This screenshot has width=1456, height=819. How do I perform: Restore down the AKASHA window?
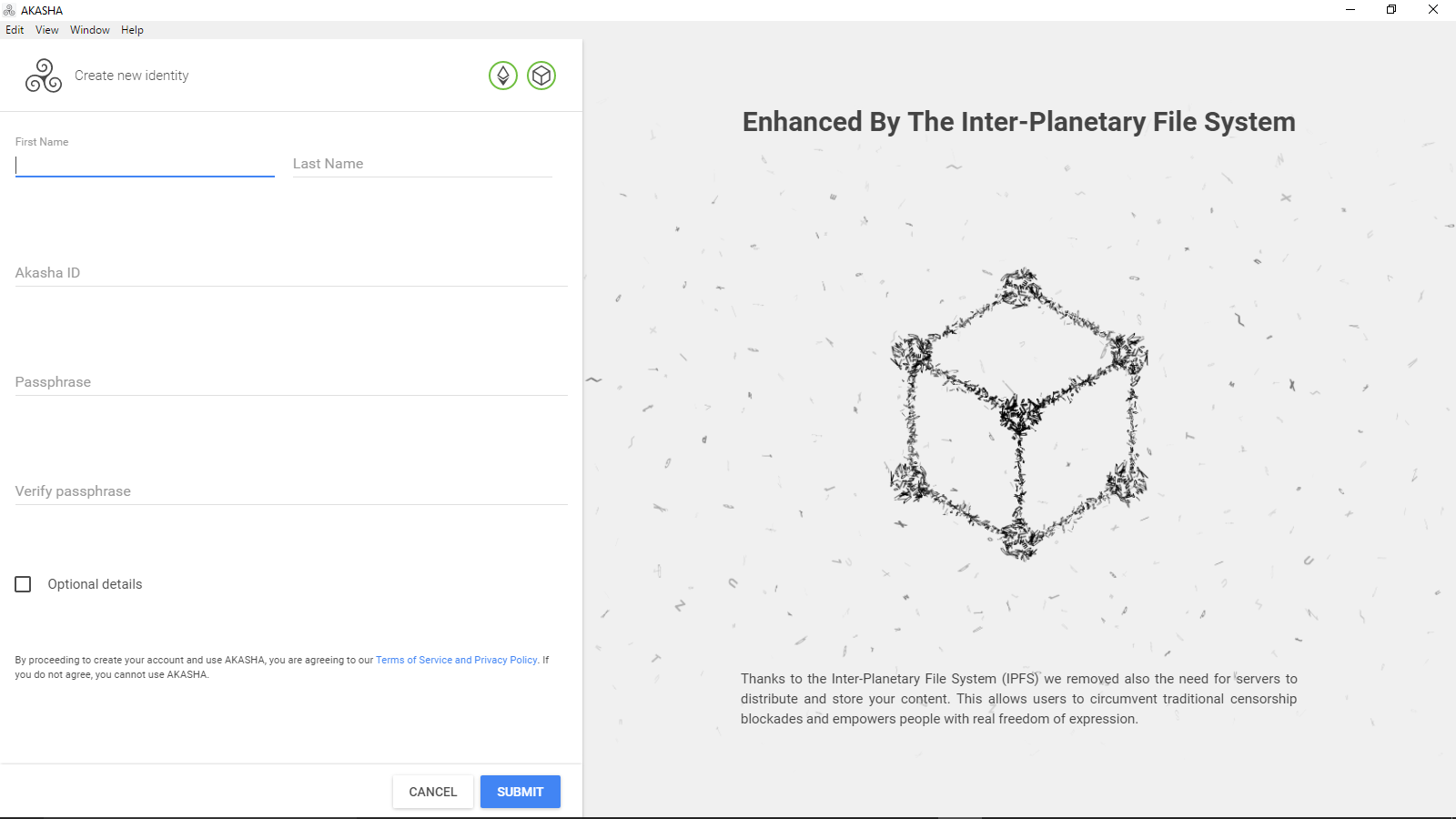coord(1391,10)
